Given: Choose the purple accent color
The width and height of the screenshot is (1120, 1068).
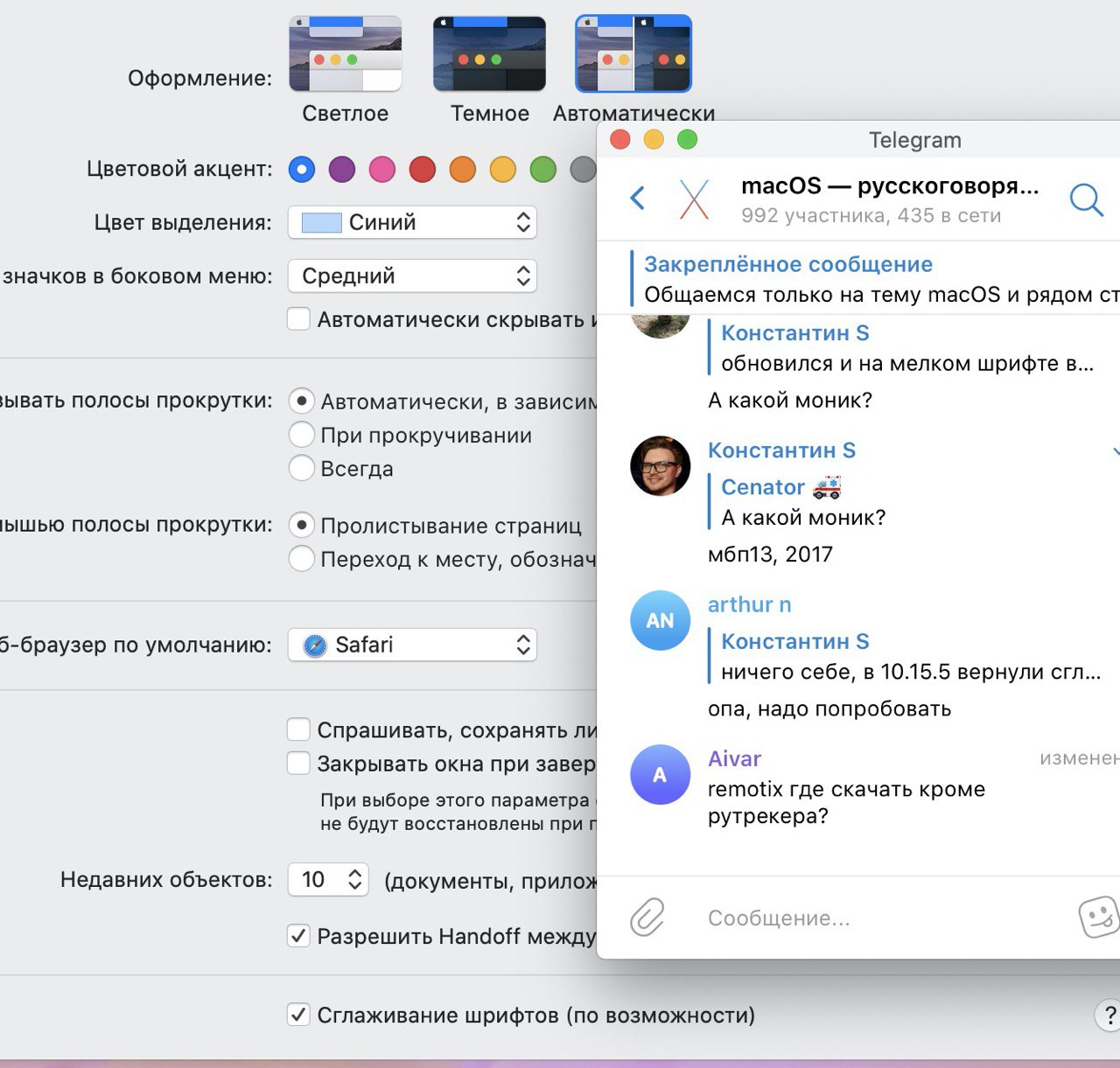Looking at the screenshot, I should click(342, 169).
